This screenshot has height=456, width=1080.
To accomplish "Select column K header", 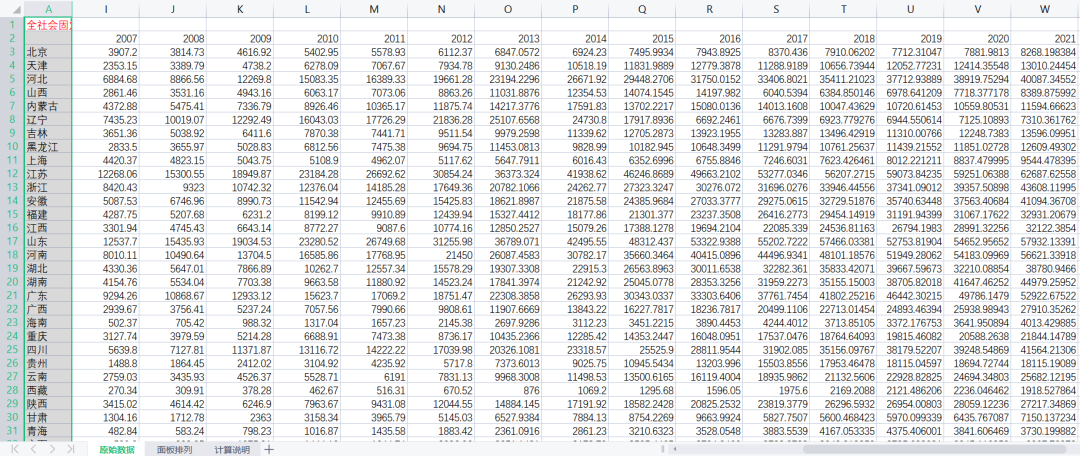I will [x=240, y=8].
